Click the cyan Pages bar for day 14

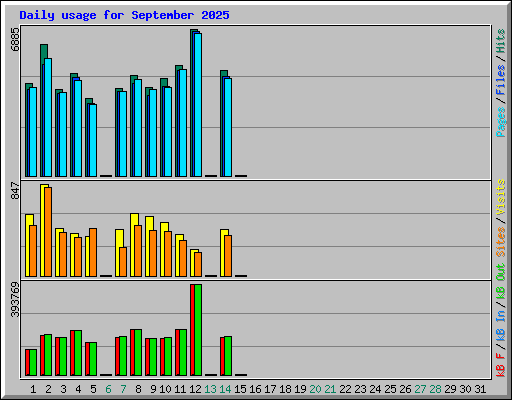click(228, 127)
